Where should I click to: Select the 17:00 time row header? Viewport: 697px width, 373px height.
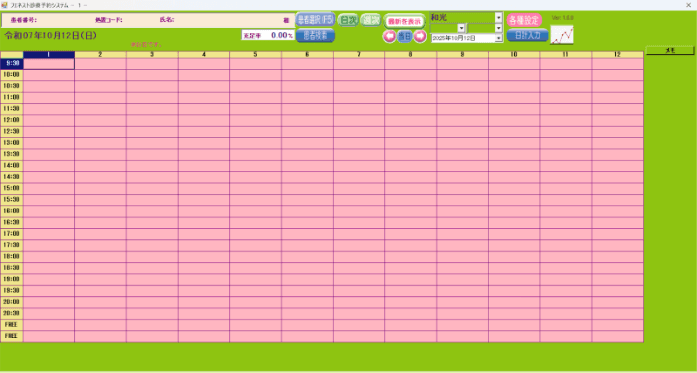point(12,234)
